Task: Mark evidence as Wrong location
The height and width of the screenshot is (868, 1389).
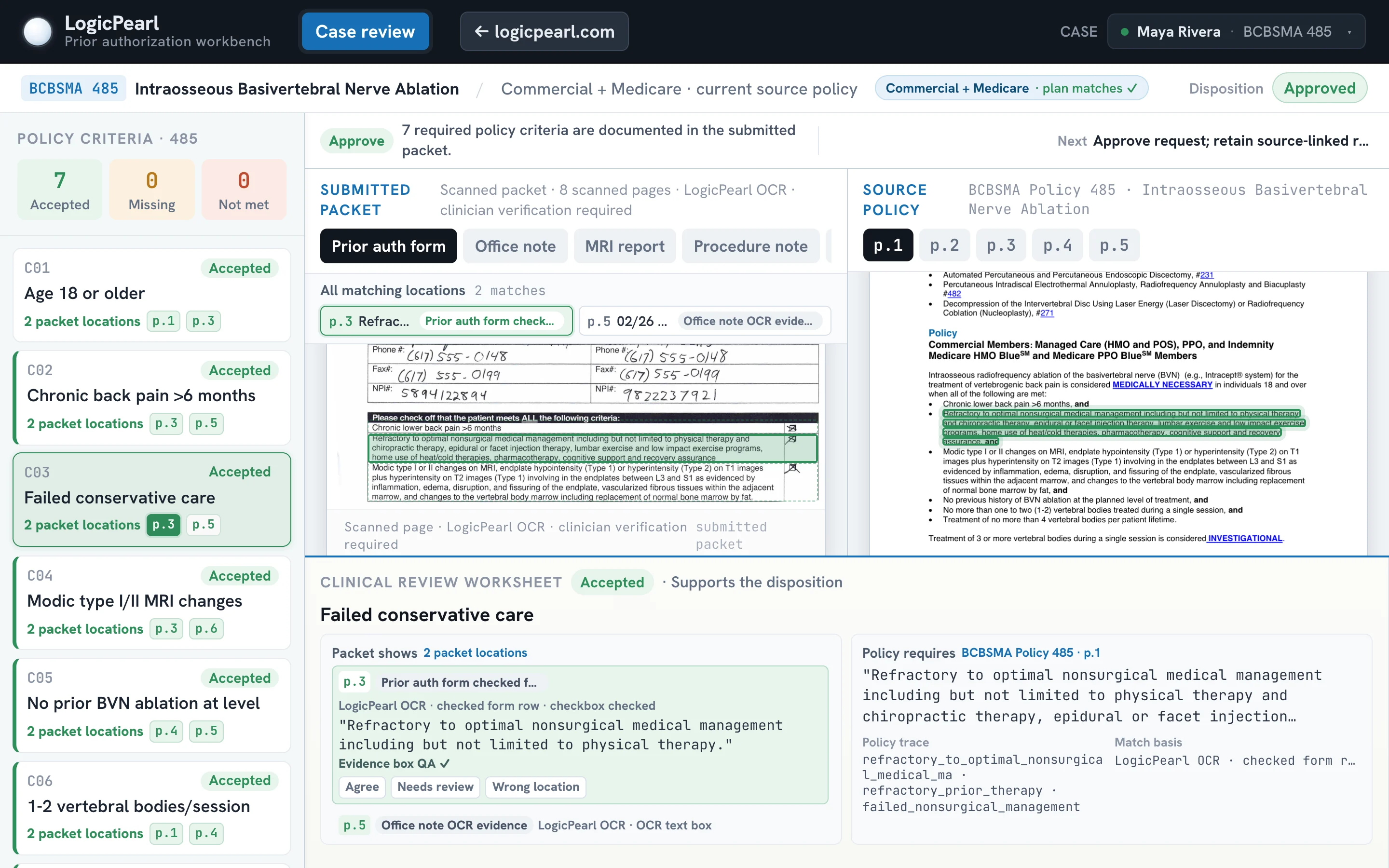Action: click(x=535, y=787)
